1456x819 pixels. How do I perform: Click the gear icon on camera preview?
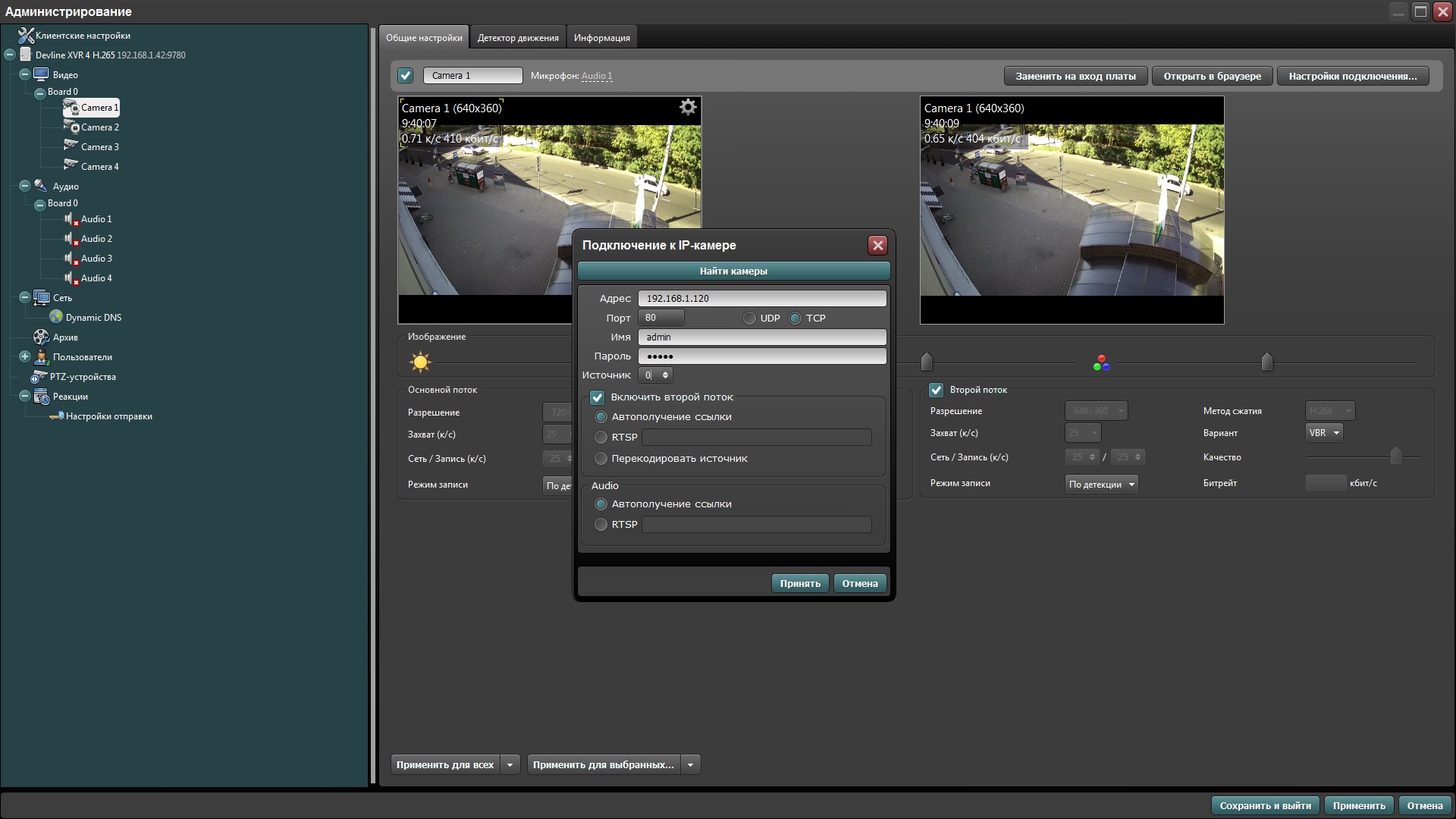(687, 108)
